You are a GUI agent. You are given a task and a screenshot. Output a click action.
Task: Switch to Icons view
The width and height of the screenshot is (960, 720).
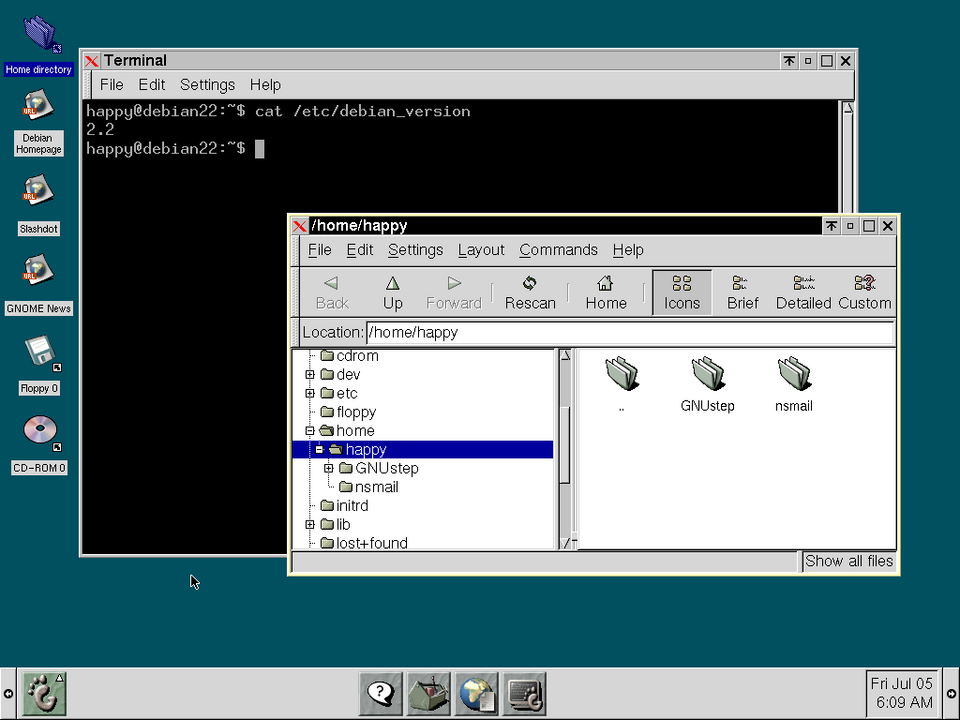(681, 293)
